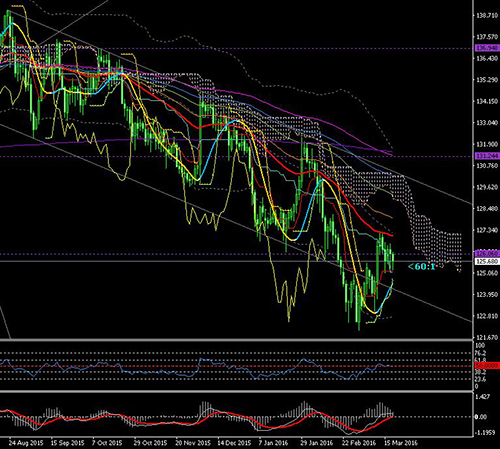
Task: Click the purple 126.060 price level tag
Action: tap(487, 253)
